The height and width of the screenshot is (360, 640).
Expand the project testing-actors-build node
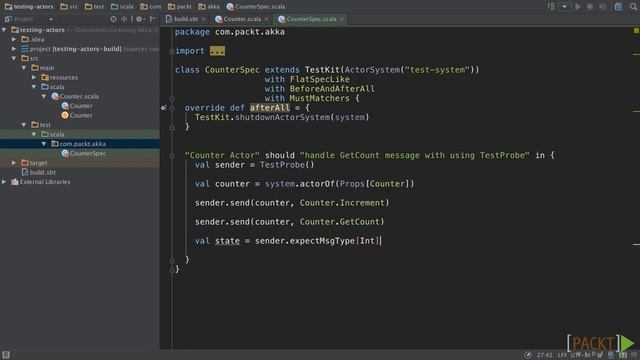click(14, 49)
